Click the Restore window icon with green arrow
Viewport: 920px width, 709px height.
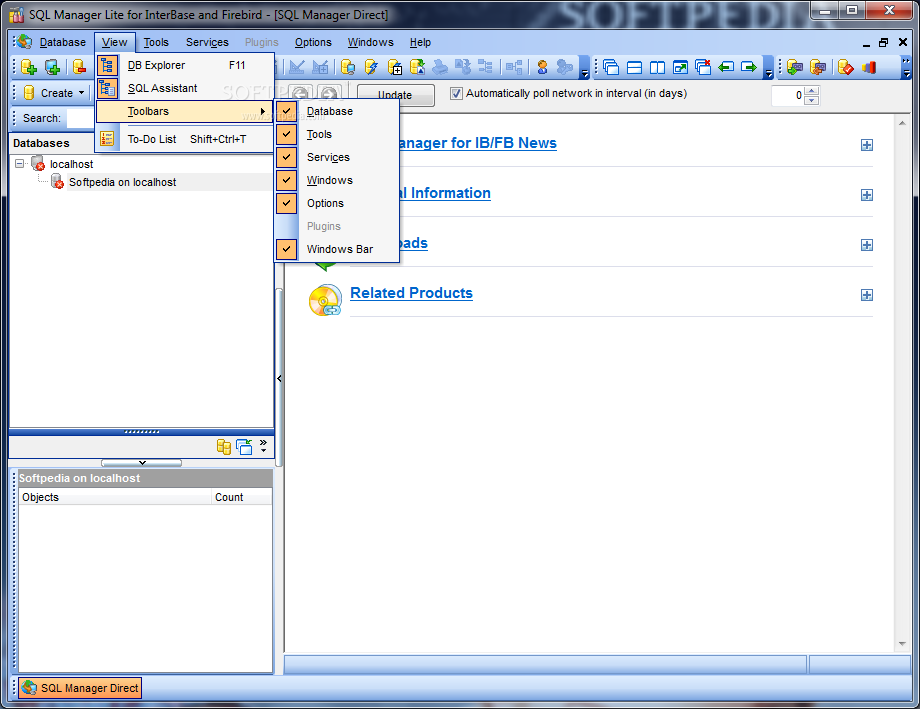[x=680, y=67]
